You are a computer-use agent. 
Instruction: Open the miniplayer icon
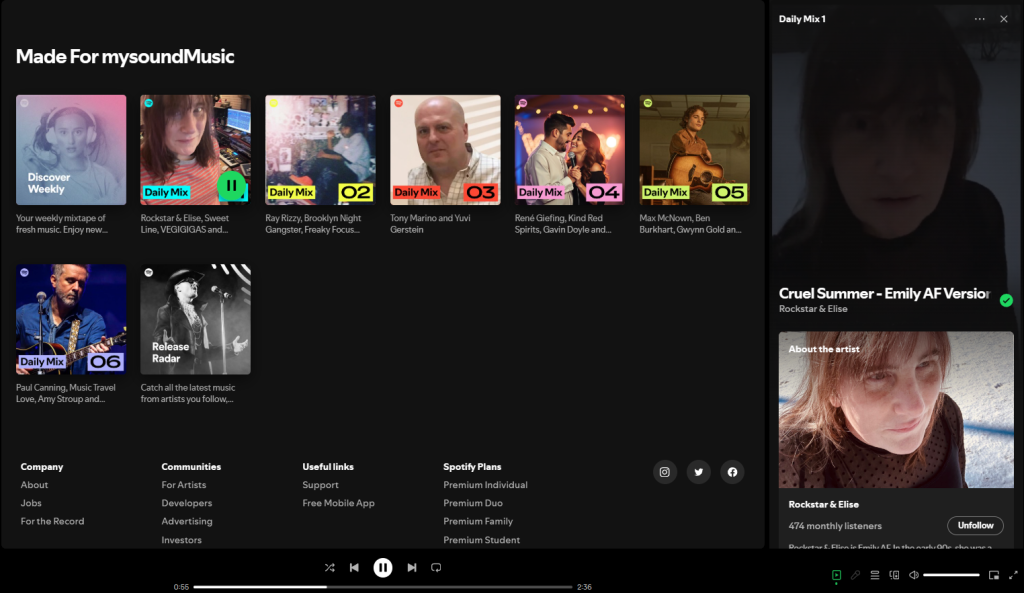point(994,575)
